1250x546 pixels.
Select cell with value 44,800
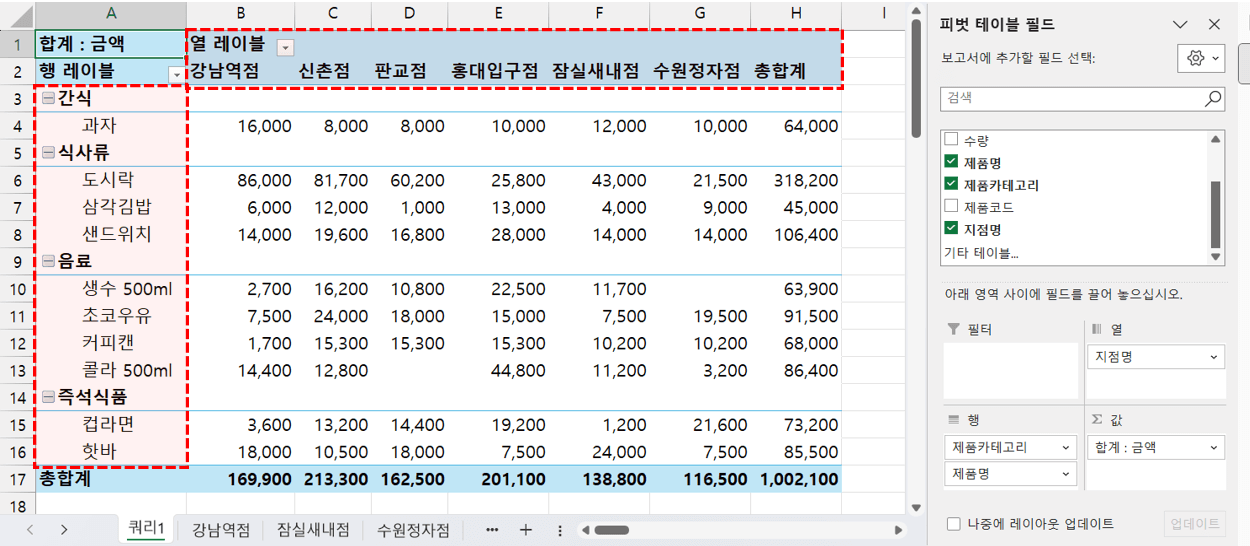(x=498, y=370)
